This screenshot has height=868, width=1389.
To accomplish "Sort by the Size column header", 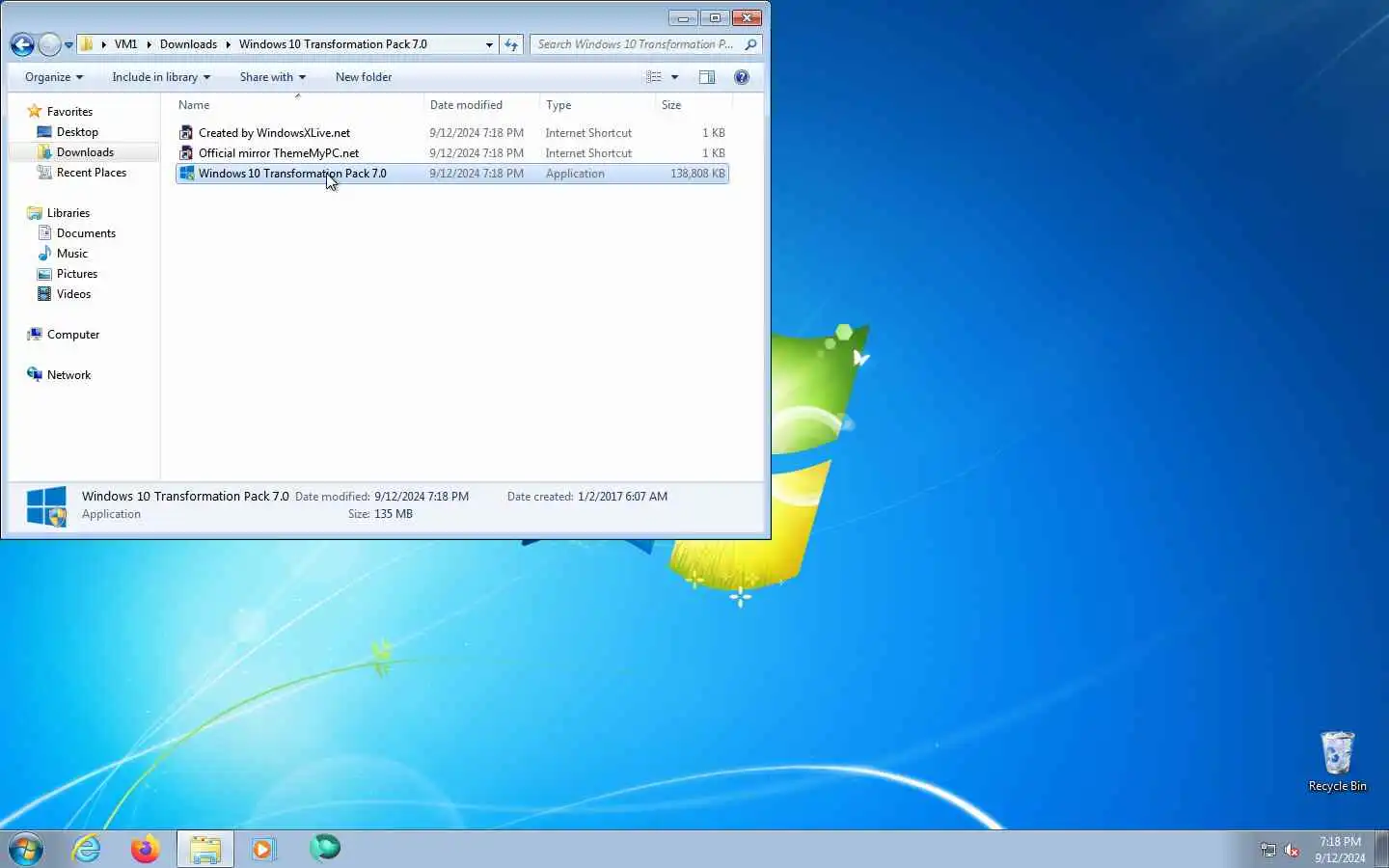I will pyautogui.click(x=693, y=105).
